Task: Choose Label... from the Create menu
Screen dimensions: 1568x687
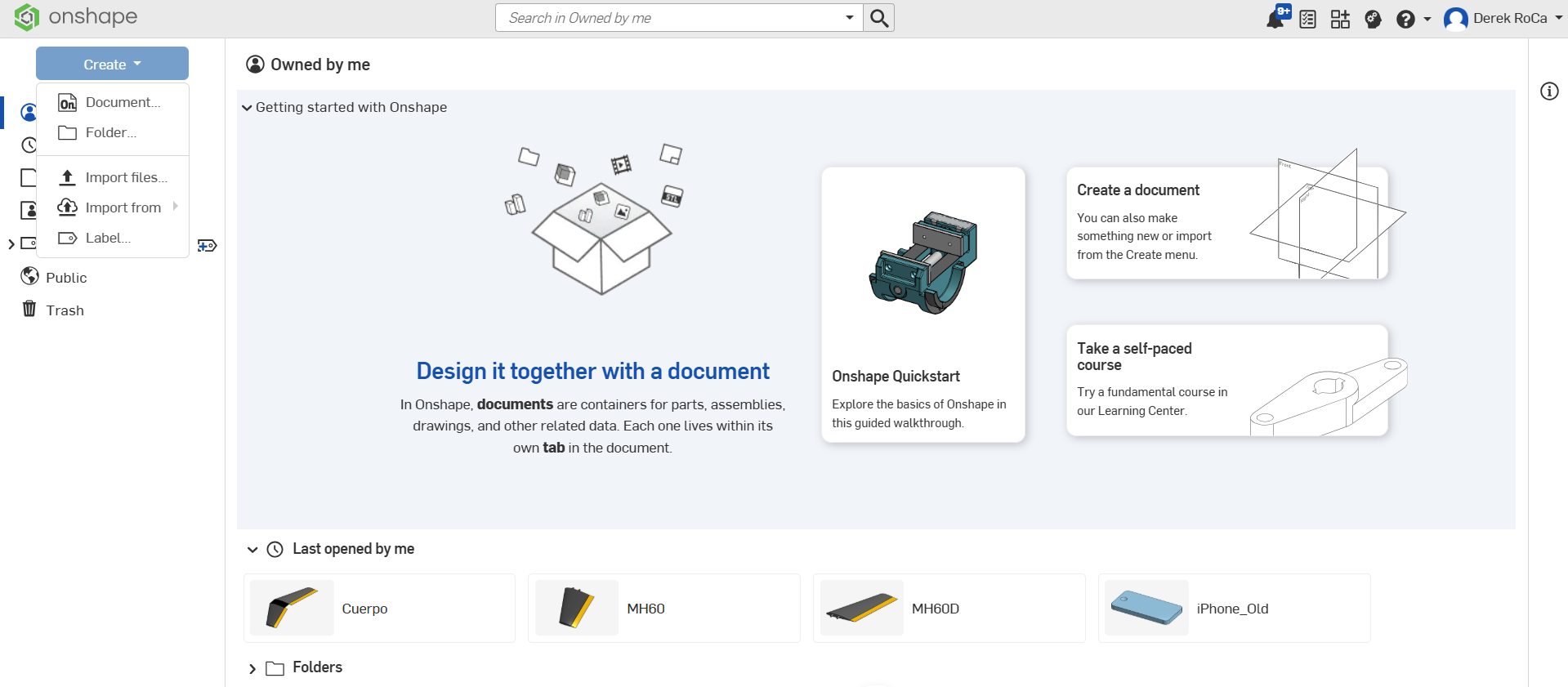Action: tap(113, 238)
